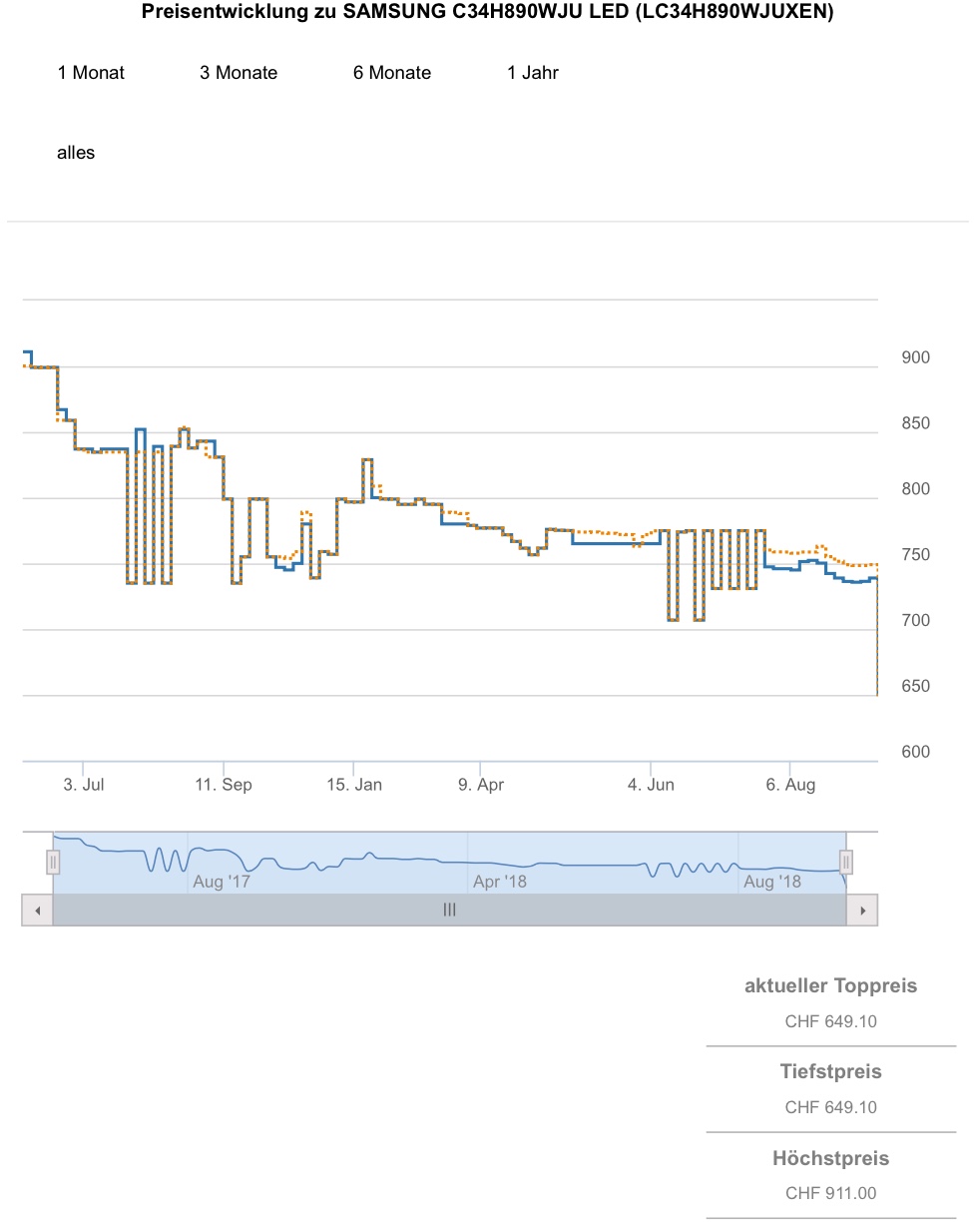The height and width of the screenshot is (1232, 975).
Task: Click the chart title Preisentwicklung zu SAMSUNG
Action: coord(487,12)
